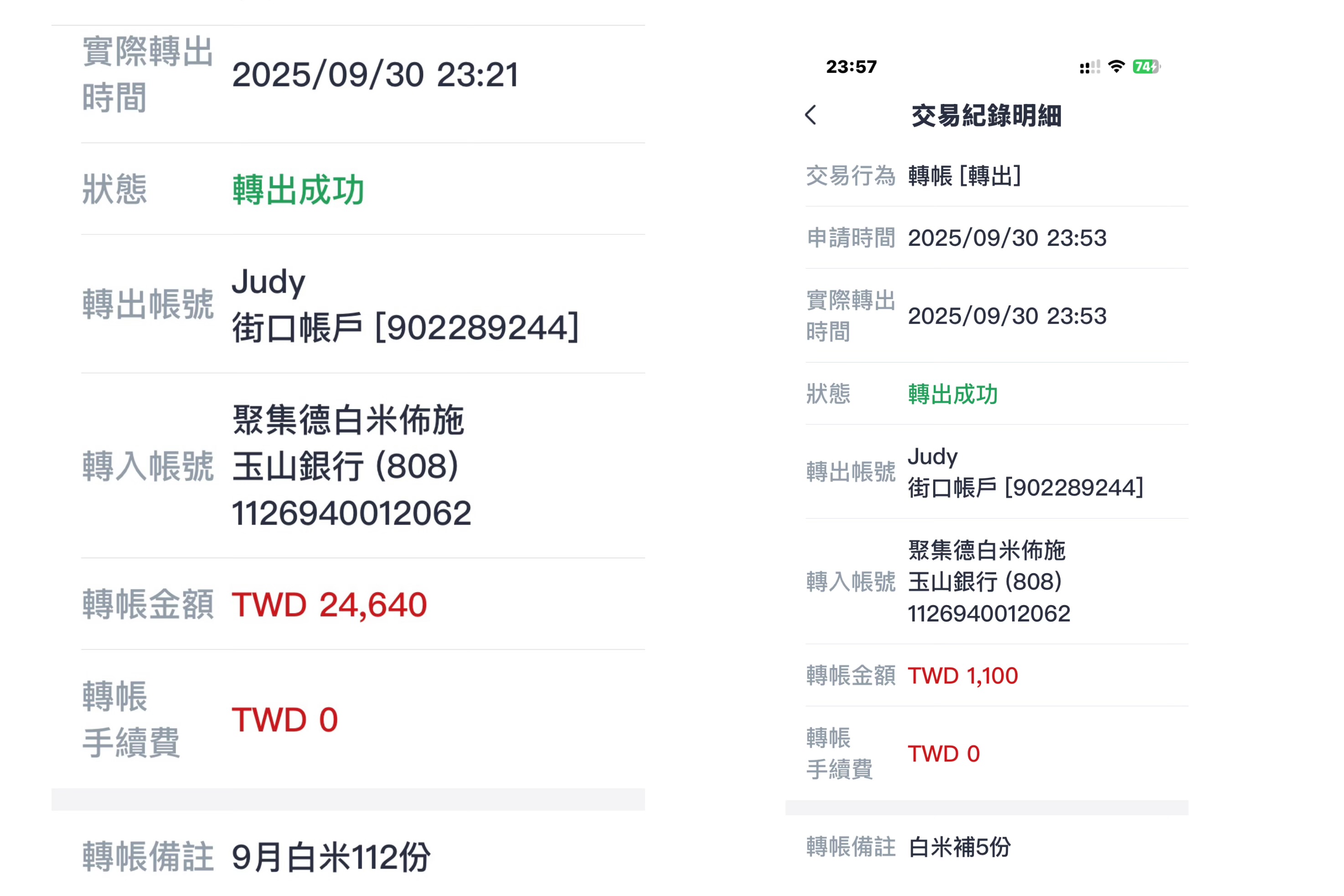The image size is (1344, 896).
Task: Tap the 轉帳備註 label beside 9月白米112份
Action: 148,857
